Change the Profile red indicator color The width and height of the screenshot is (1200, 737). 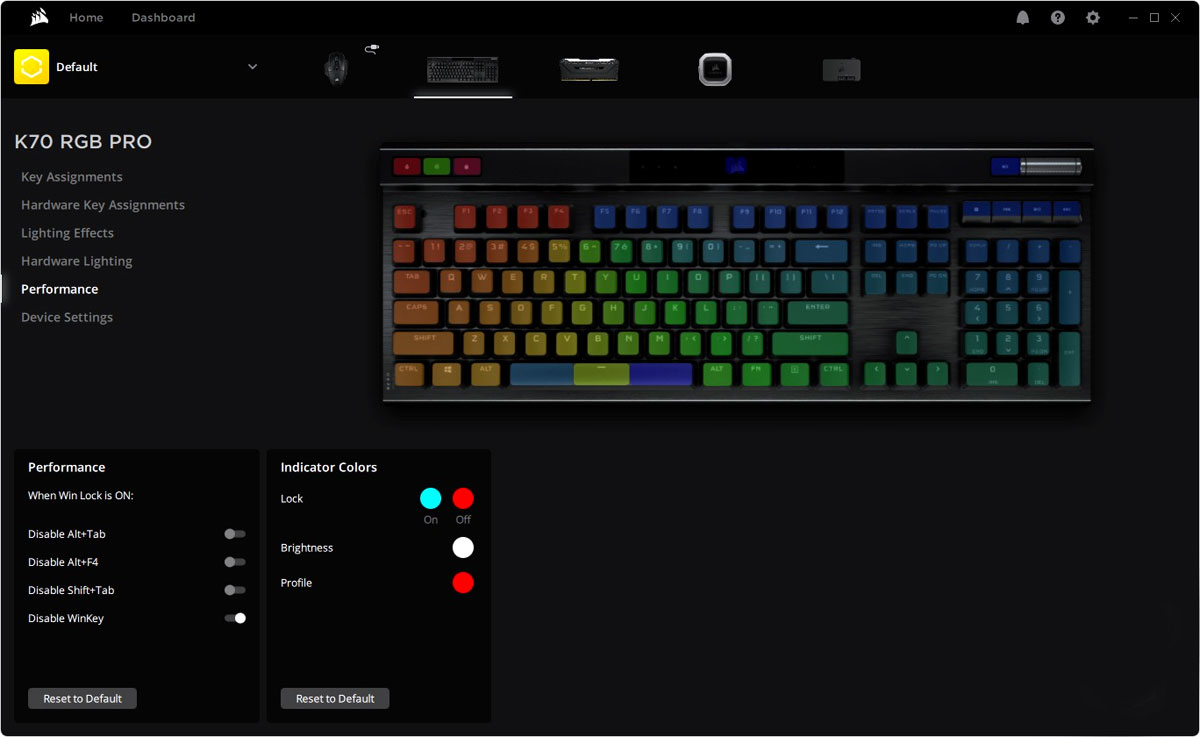pyautogui.click(x=463, y=582)
